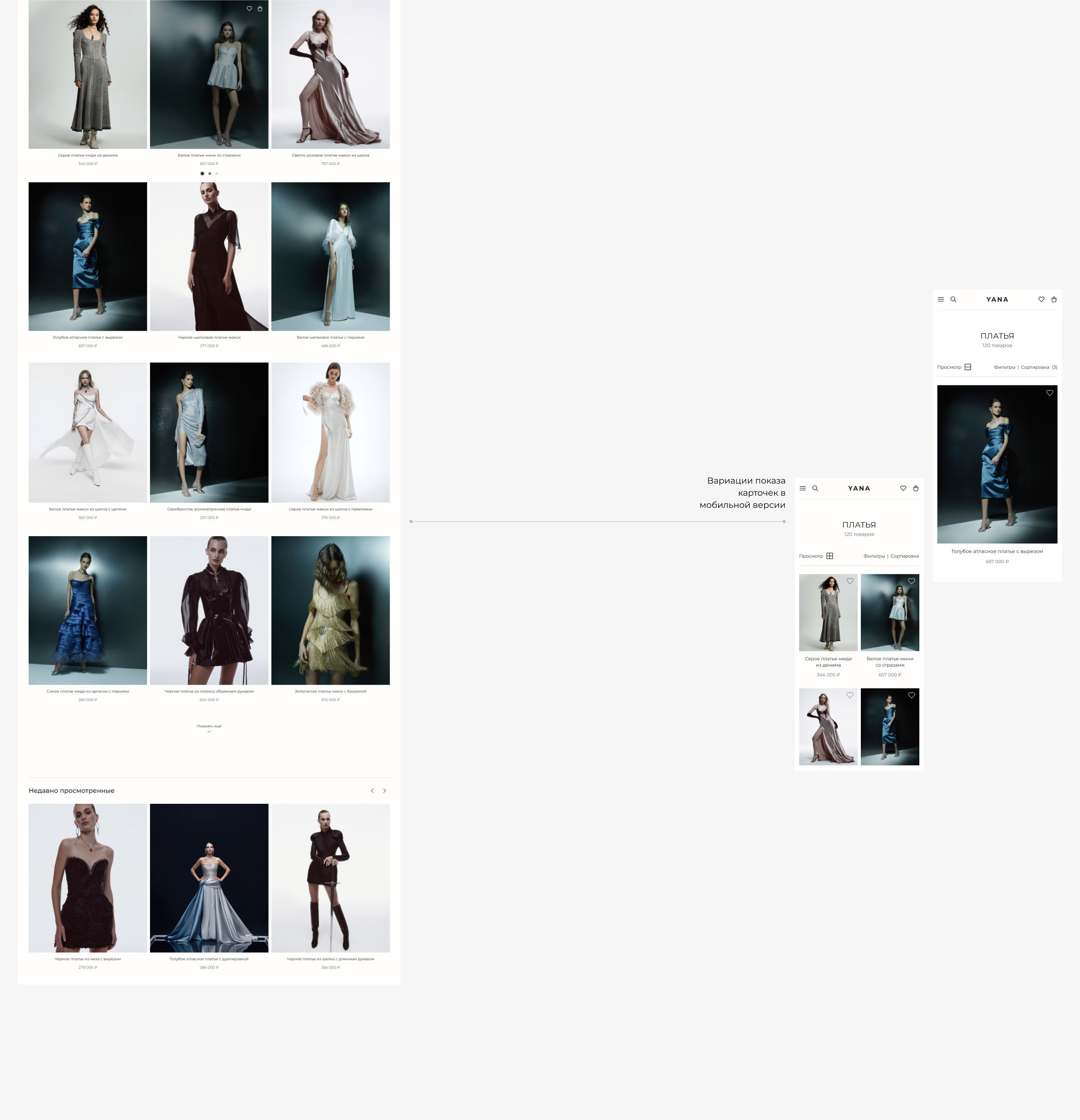This screenshot has width=1080, height=1120.
Task: Open Сортировка in two-column mobile view
Action: pos(904,556)
